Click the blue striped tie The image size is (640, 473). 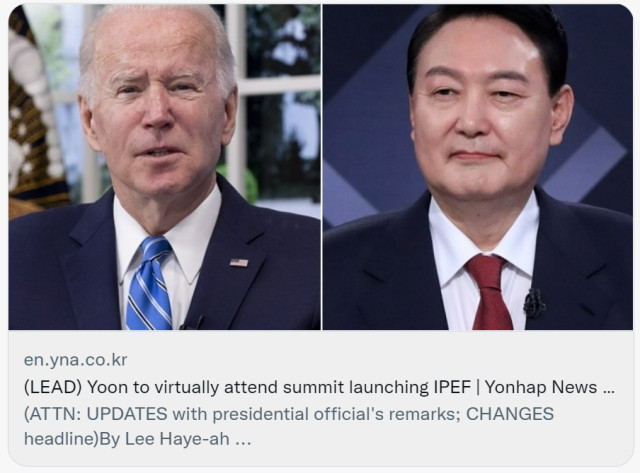point(149,283)
